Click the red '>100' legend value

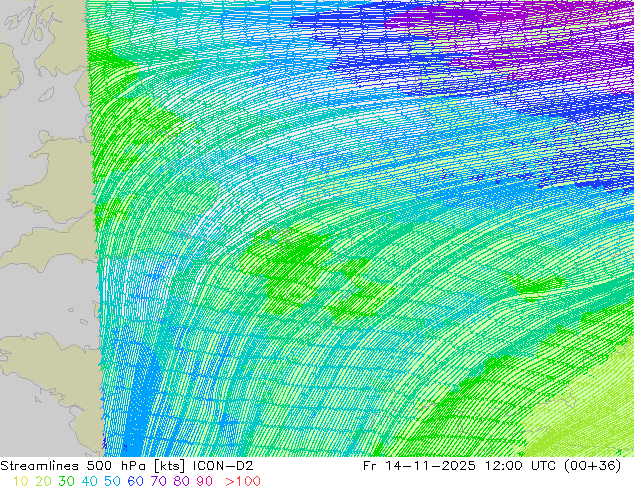[243, 482]
